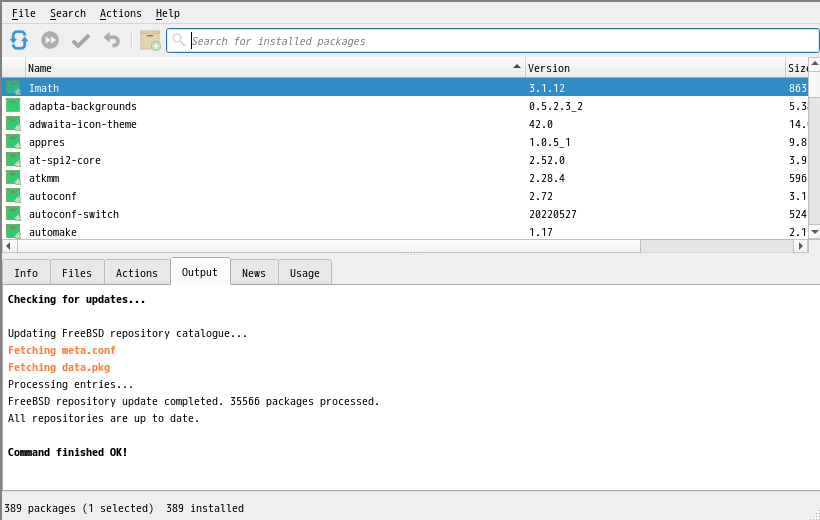Screen dimensions: 820x520
Task: Focus the search for installed packages field
Action: point(500,41)
